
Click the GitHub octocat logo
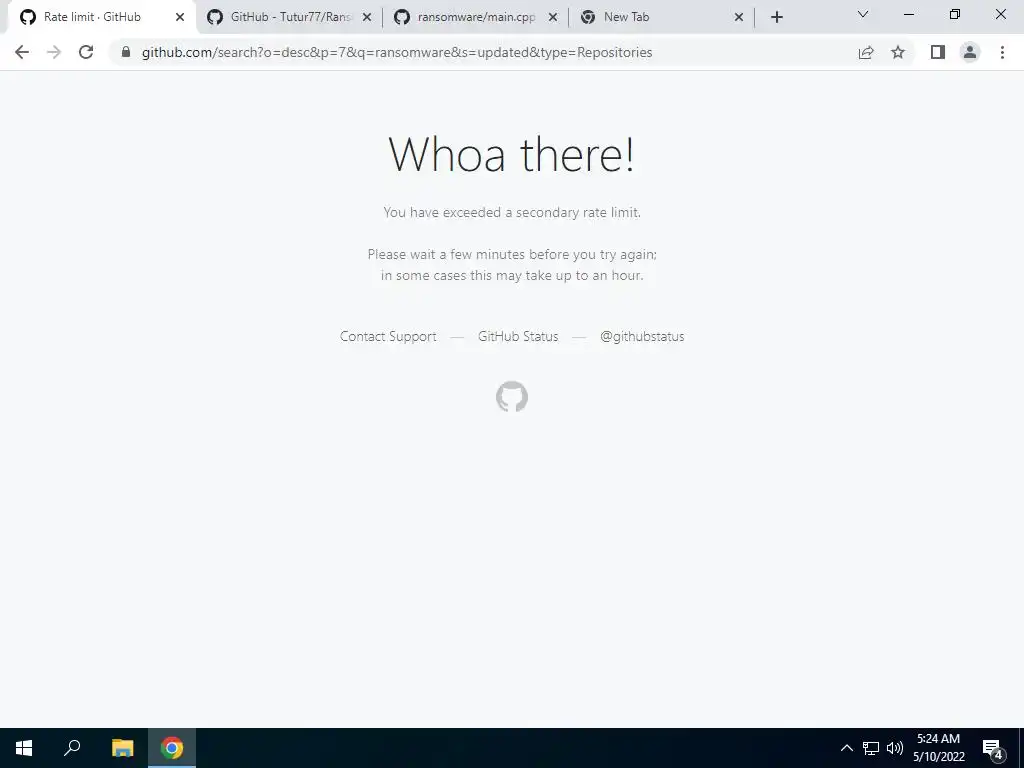click(x=512, y=396)
